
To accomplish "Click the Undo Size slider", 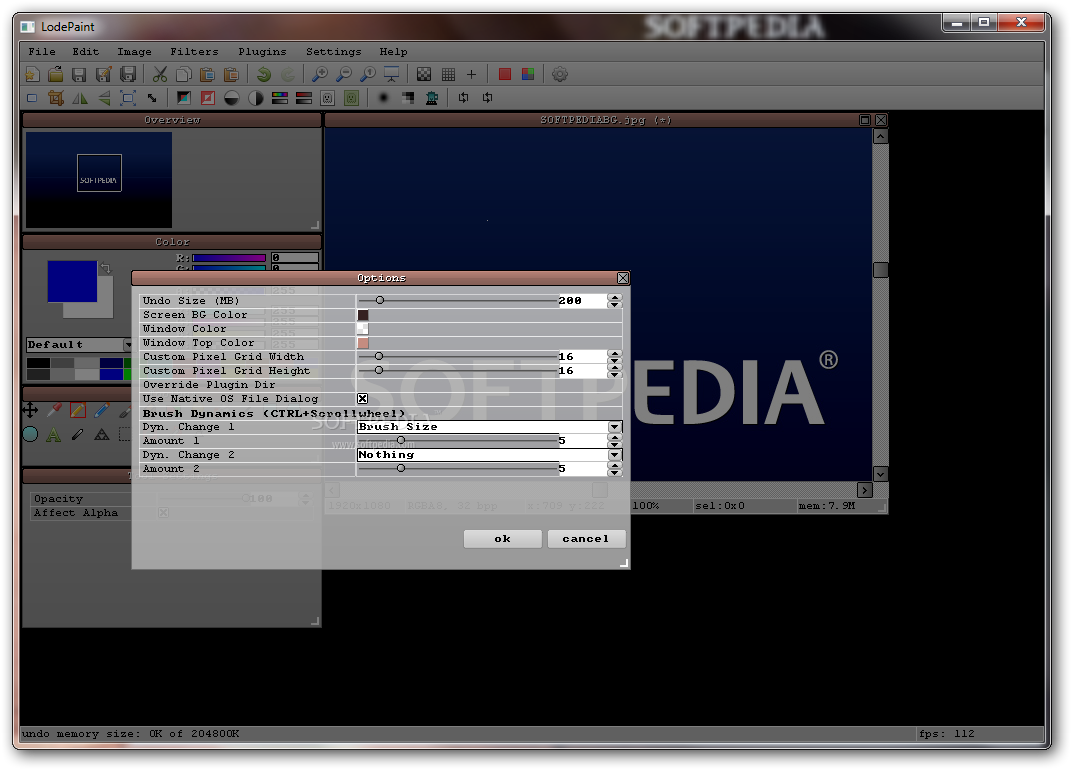I will pos(457,300).
